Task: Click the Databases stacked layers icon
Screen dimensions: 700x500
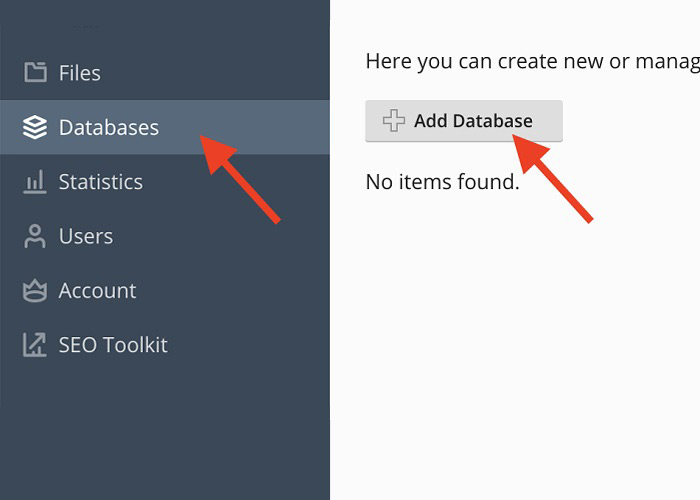Action: click(x=35, y=128)
